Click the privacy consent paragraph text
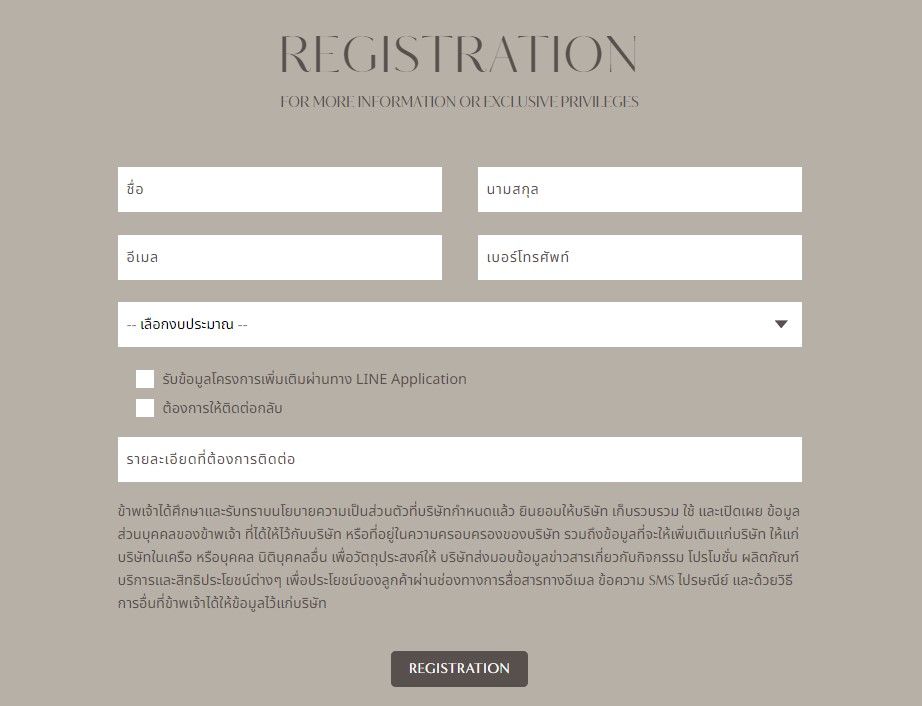 (459, 557)
